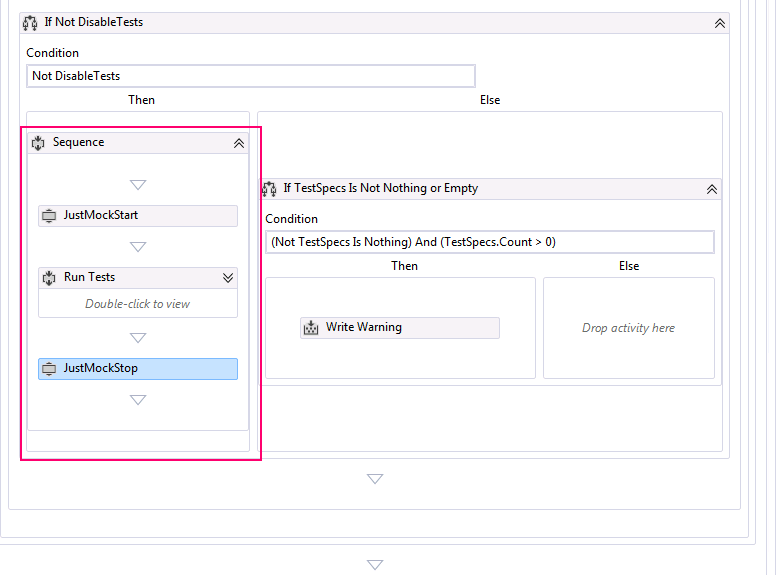Select the JustMockStart activity
Viewport: 779px width, 575px height.
(140, 216)
